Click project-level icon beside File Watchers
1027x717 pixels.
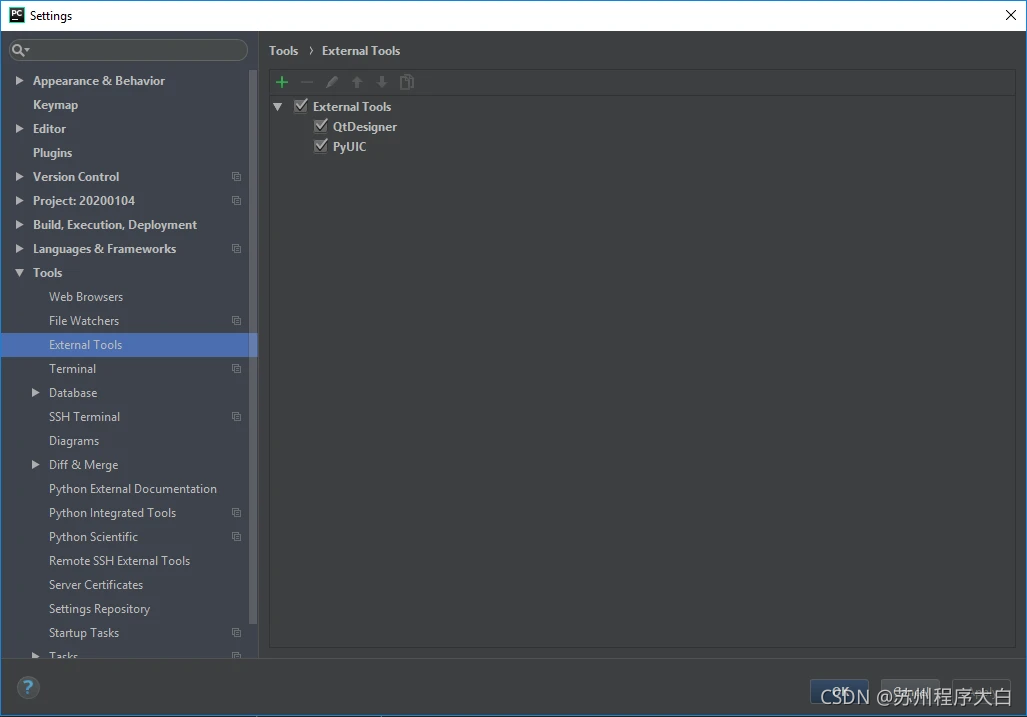coord(236,321)
